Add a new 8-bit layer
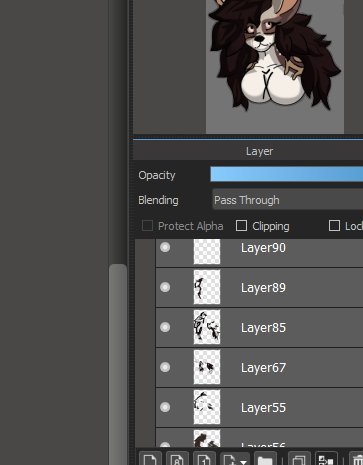 177,458
